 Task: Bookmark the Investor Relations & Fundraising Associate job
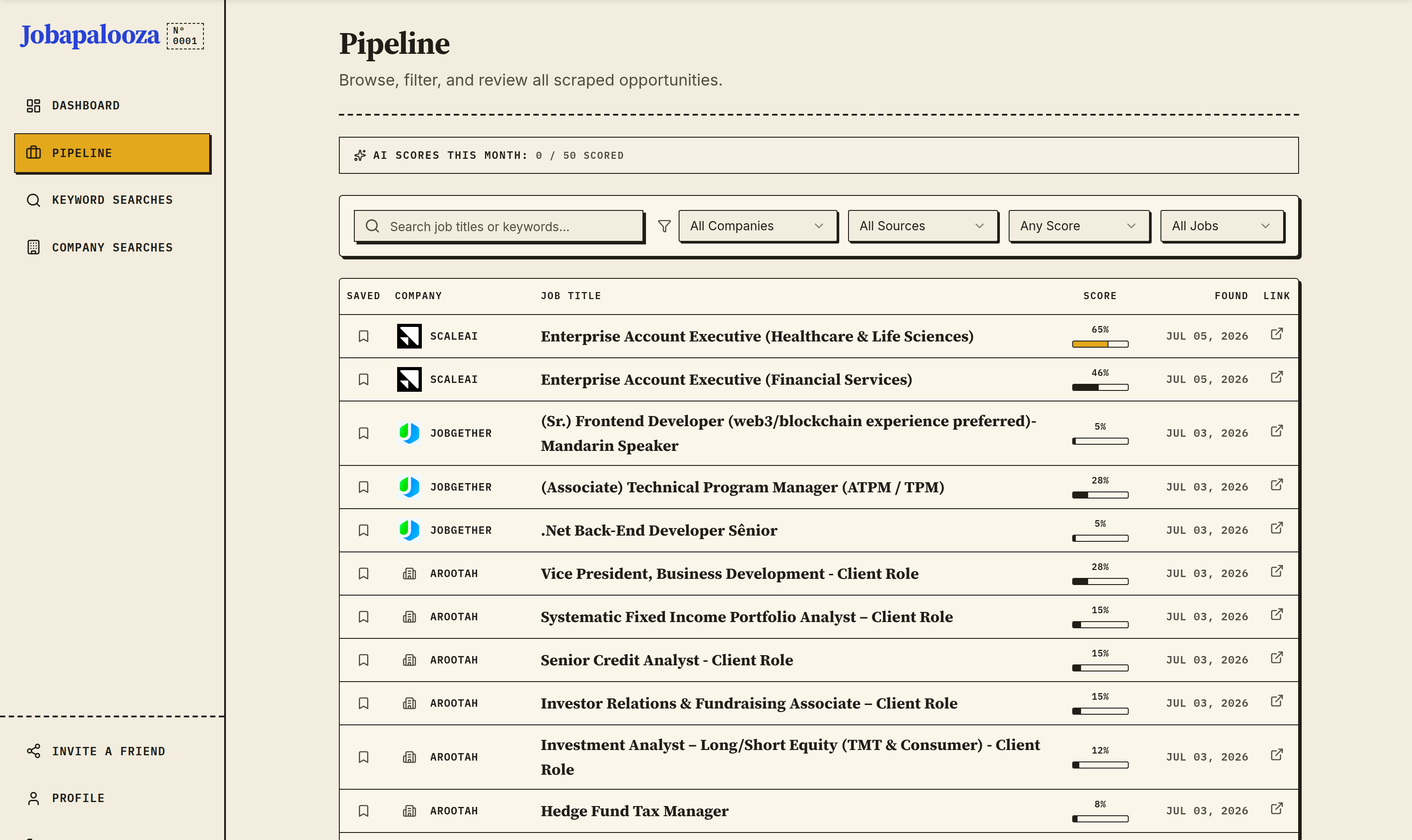(364, 703)
